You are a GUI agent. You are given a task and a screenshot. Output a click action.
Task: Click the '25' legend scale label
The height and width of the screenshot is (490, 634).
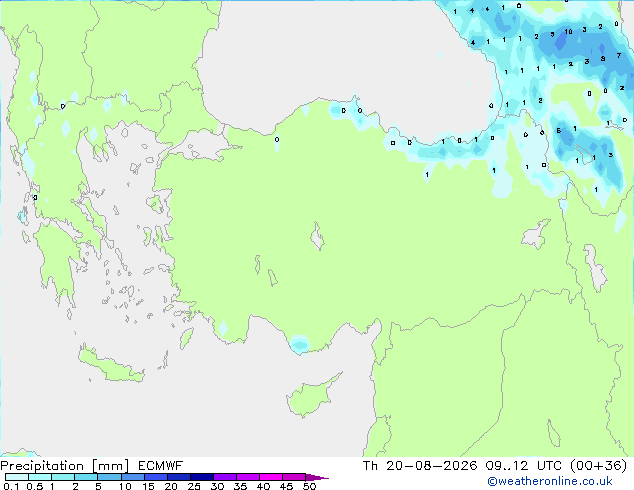click(x=194, y=486)
